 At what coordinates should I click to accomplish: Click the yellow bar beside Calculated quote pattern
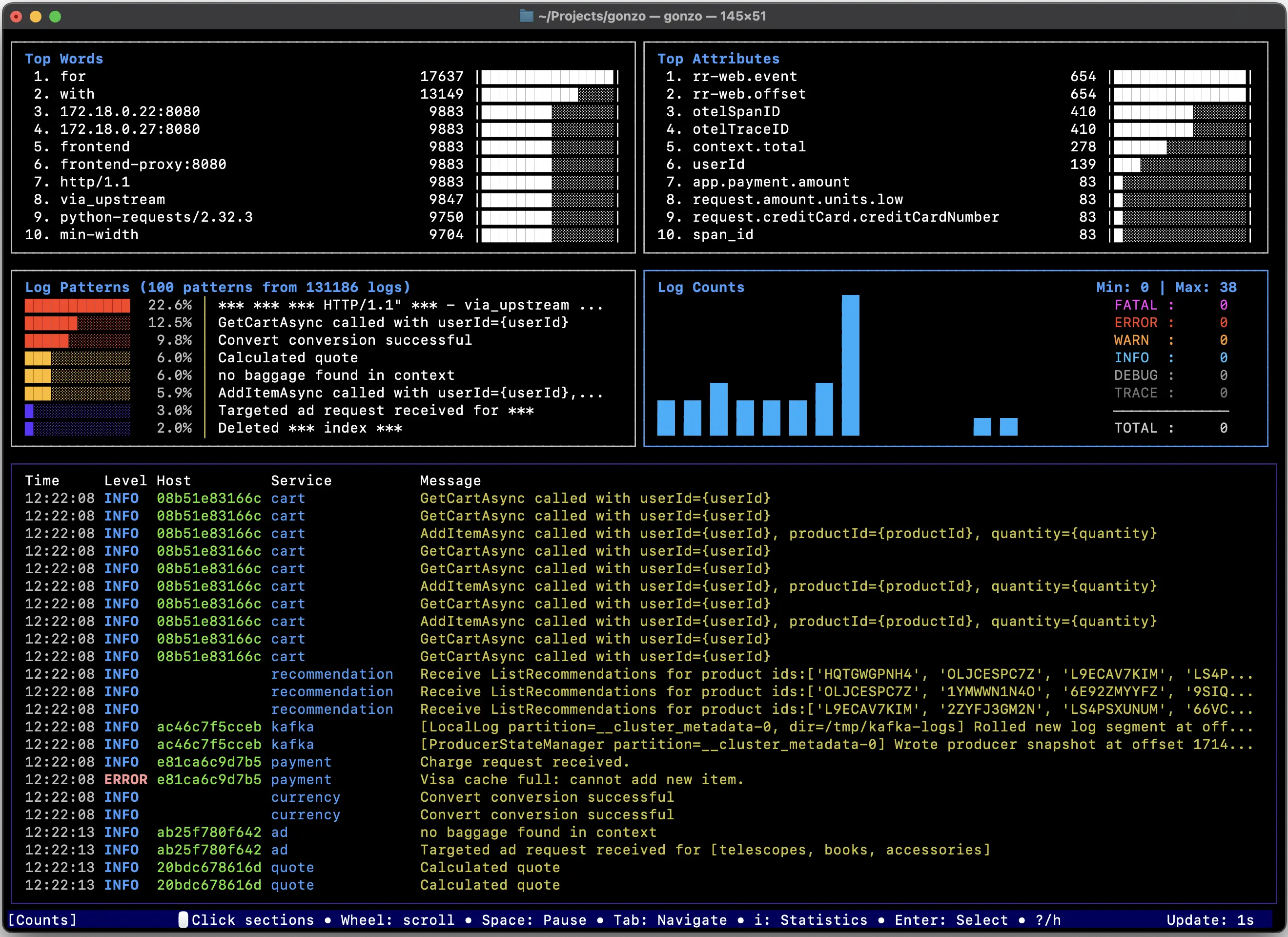pyautogui.click(x=38, y=358)
